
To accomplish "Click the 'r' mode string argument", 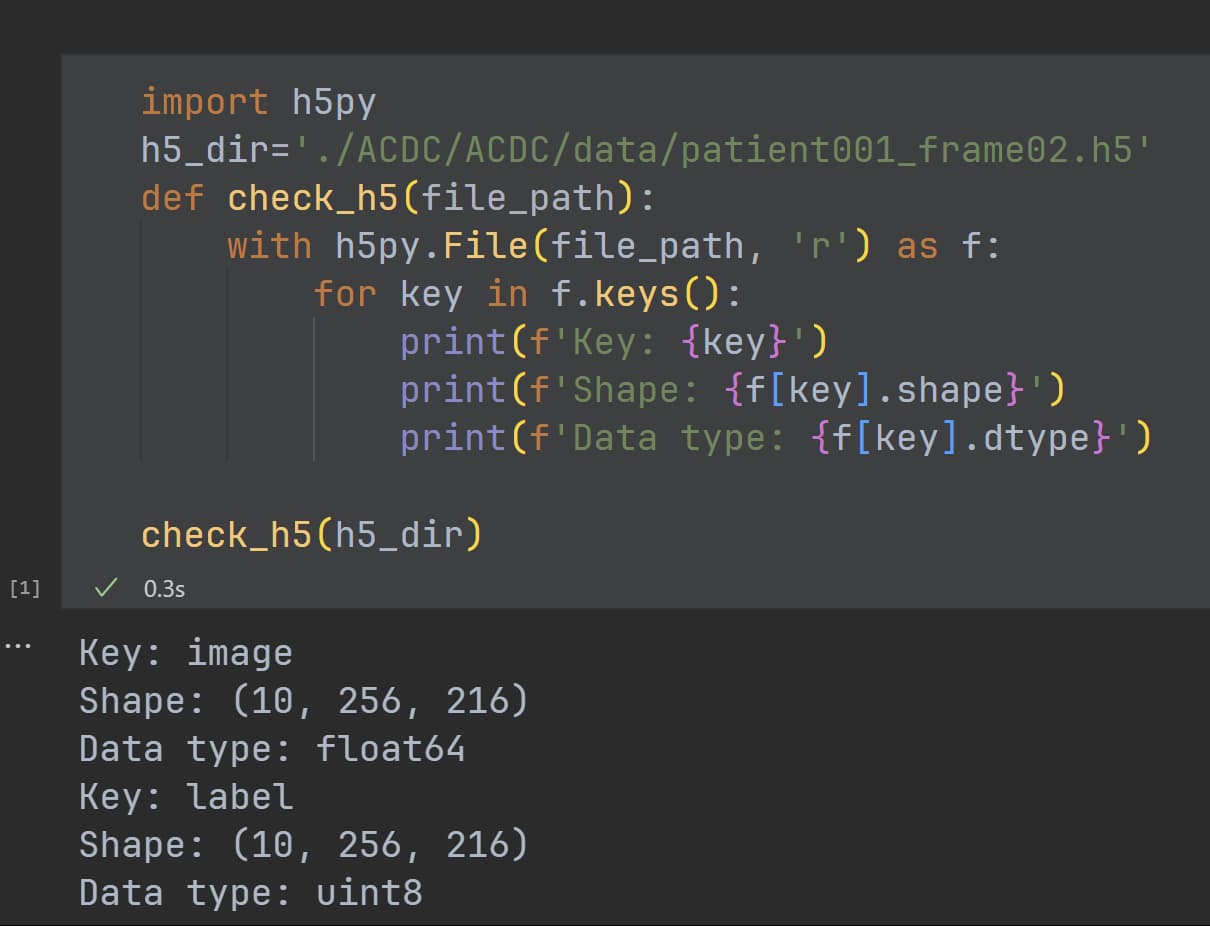I will [x=819, y=246].
